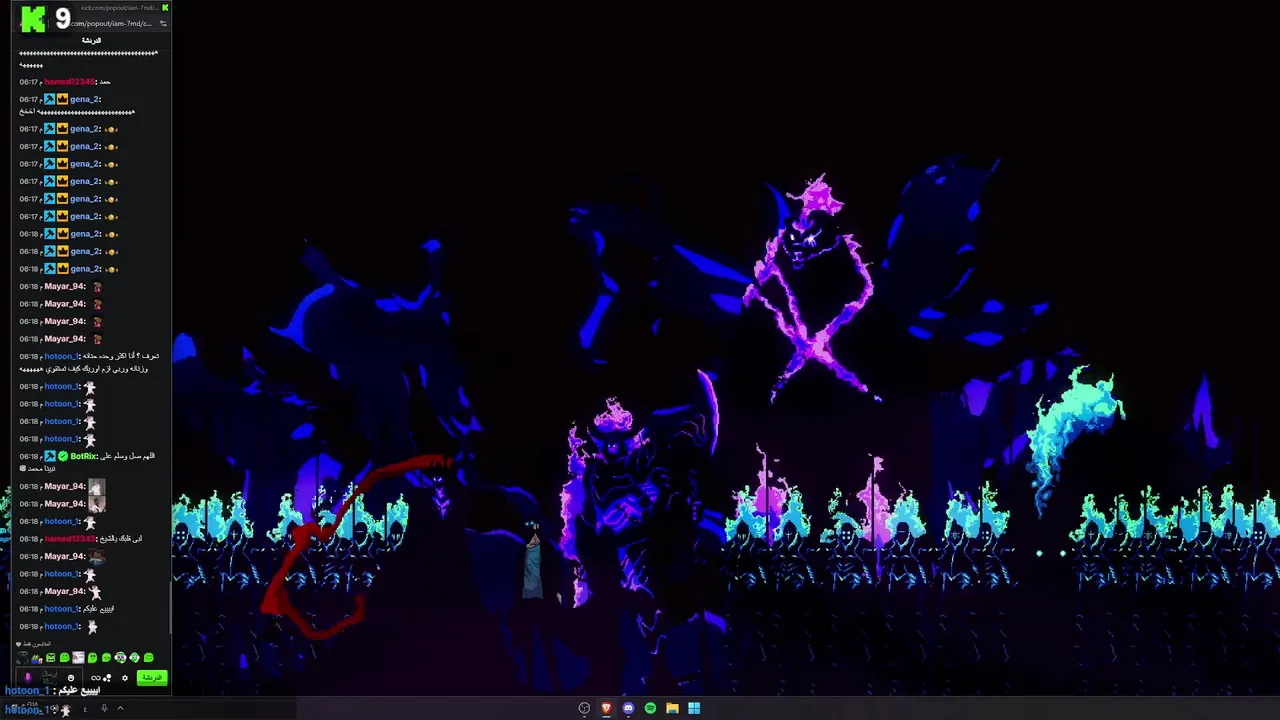The width and height of the screenshot is (1280, 720).
Task: Click the red hamed12345 username at 06:18
Action: (x=69, y=539)
